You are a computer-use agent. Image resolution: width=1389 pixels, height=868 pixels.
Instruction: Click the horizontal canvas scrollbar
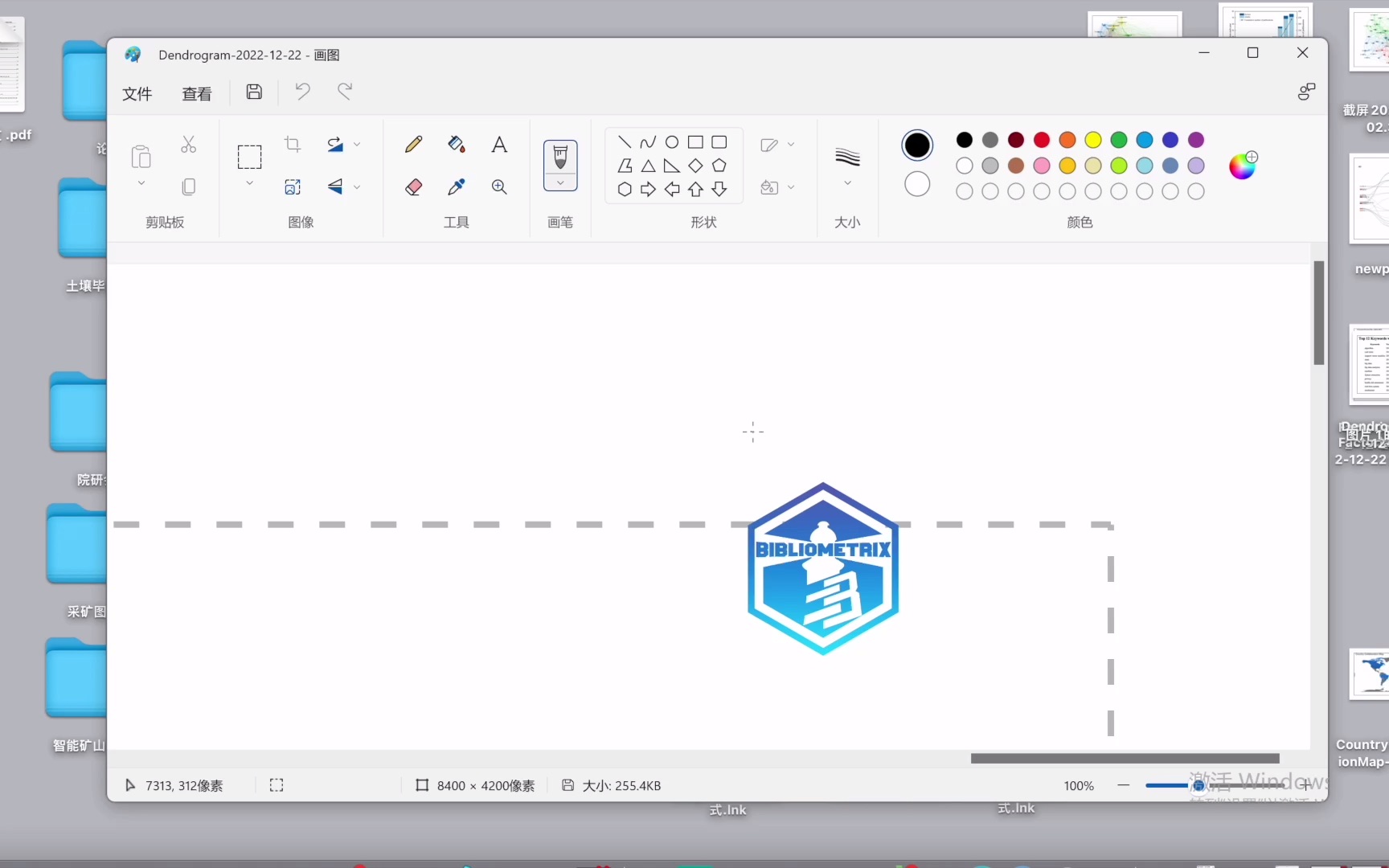point(1125,759)
